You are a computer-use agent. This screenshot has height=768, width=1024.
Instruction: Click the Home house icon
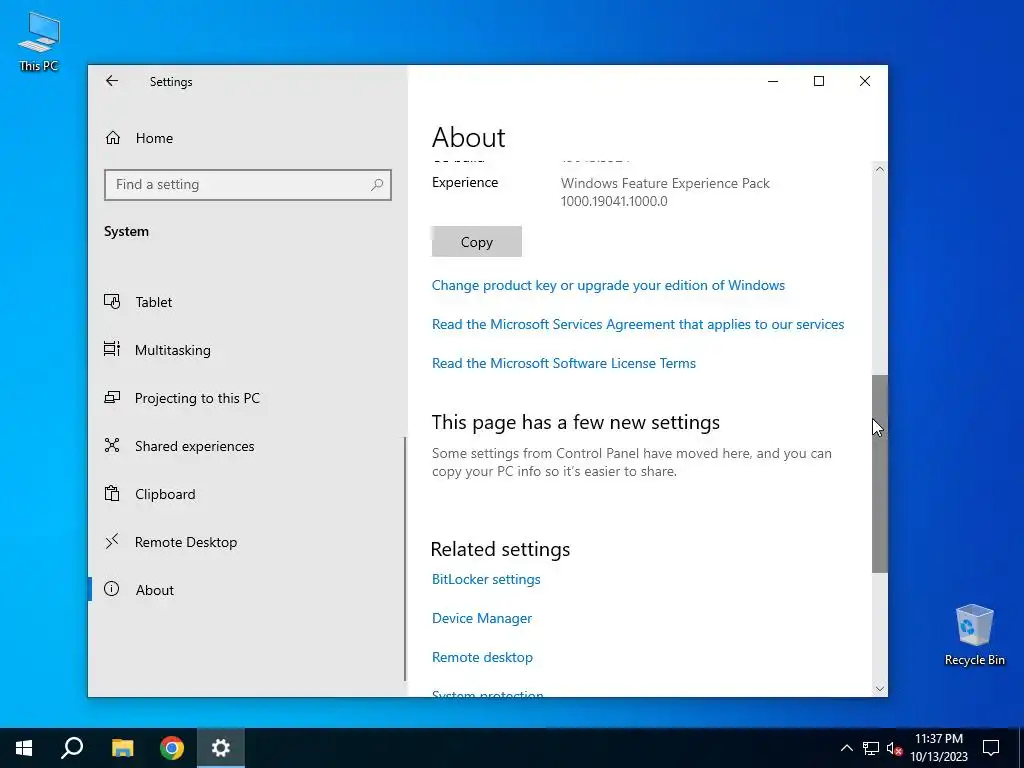112,138
